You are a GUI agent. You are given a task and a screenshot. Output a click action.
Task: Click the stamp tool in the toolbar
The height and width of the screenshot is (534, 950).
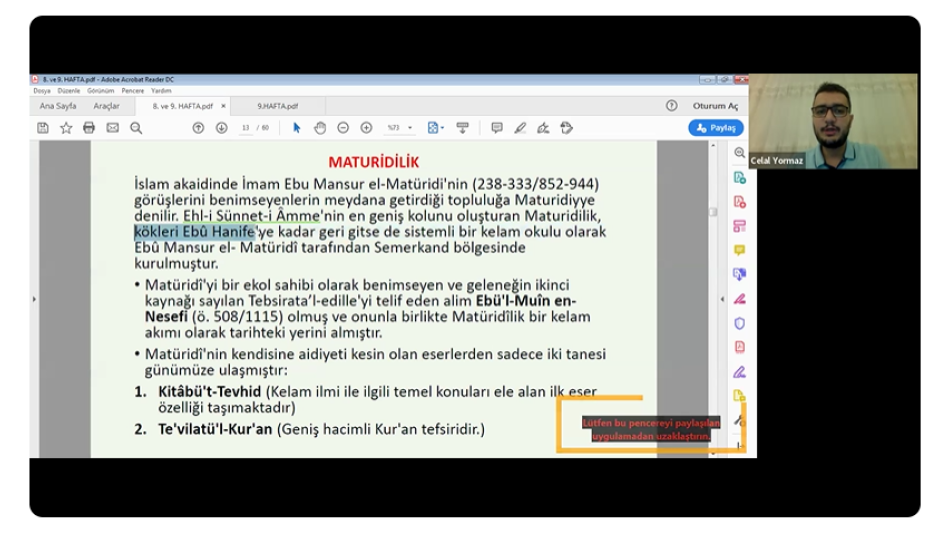[566, 128]
